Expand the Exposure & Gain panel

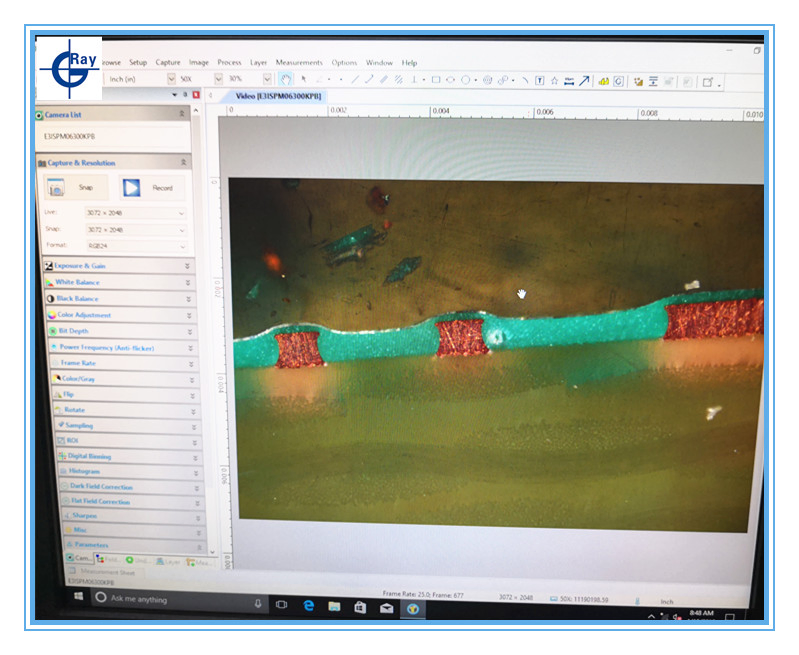click(x=118, y=266)
